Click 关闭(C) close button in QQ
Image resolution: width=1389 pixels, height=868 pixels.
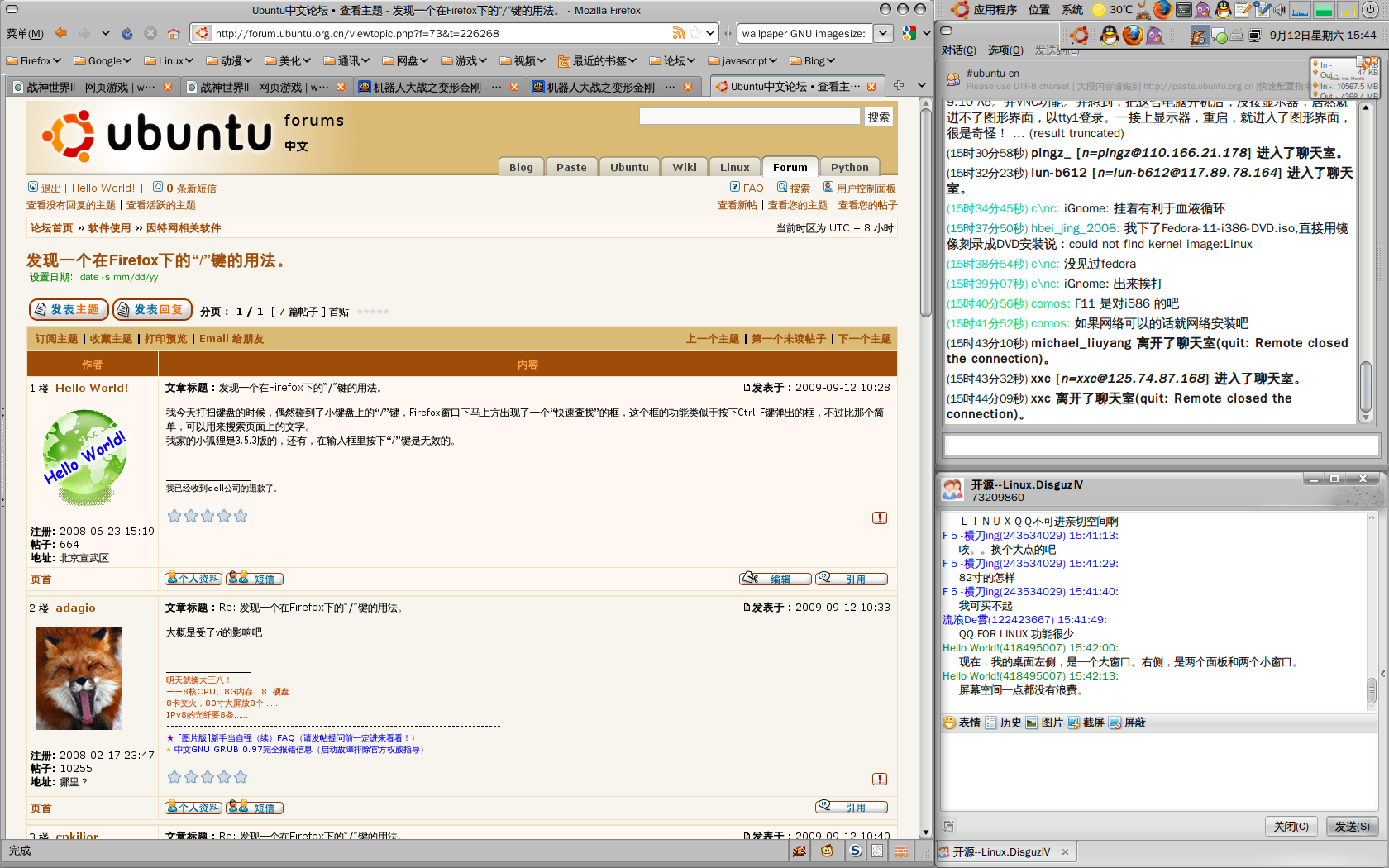pyautogui.click(x=1291, y=826)
